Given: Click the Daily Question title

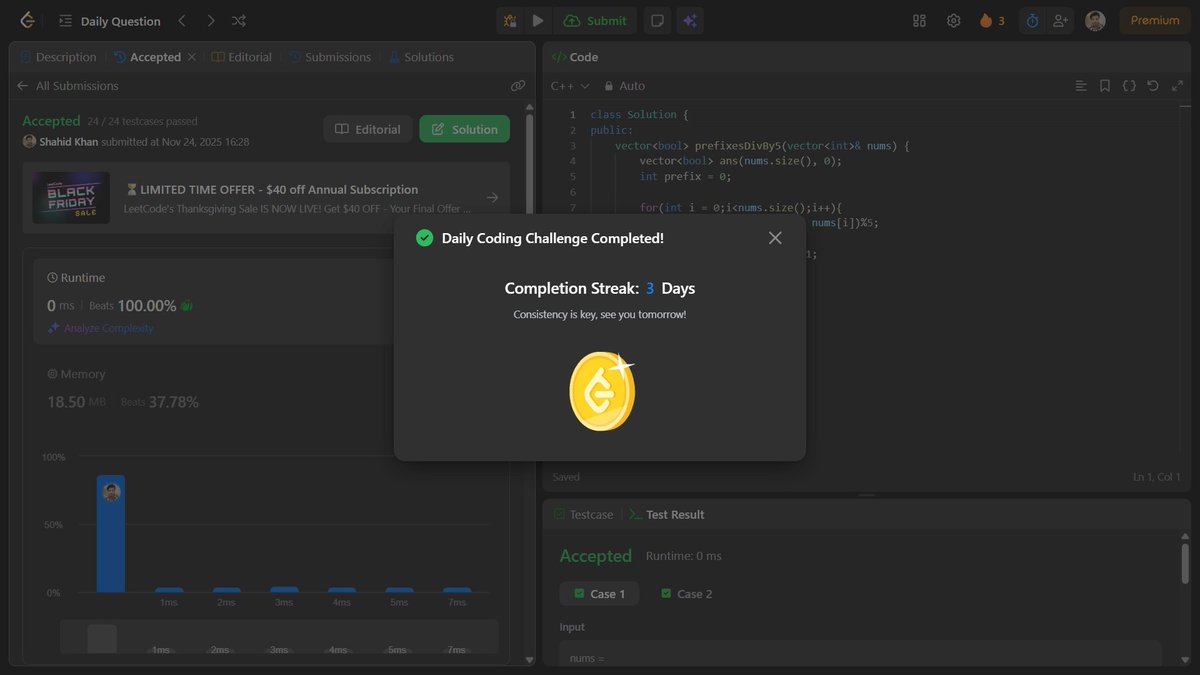Looking at the screenshot, I should coord(121,21).
